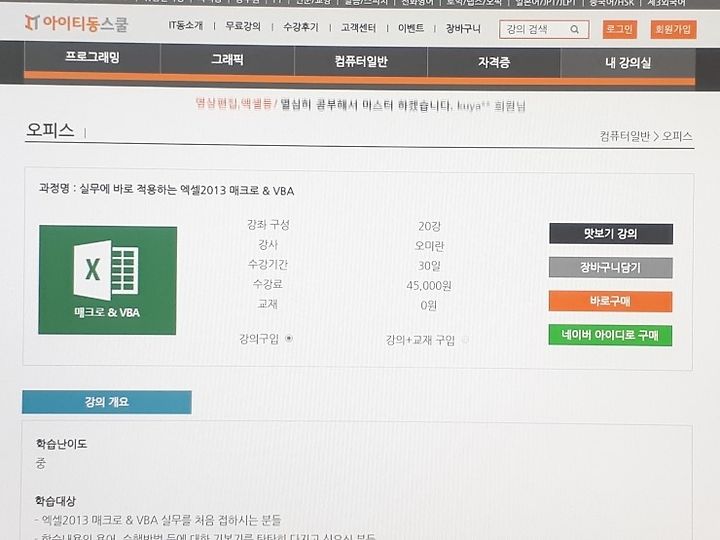Click the 맛보기 강의 button
720x540 pixels.
[611, 234]
